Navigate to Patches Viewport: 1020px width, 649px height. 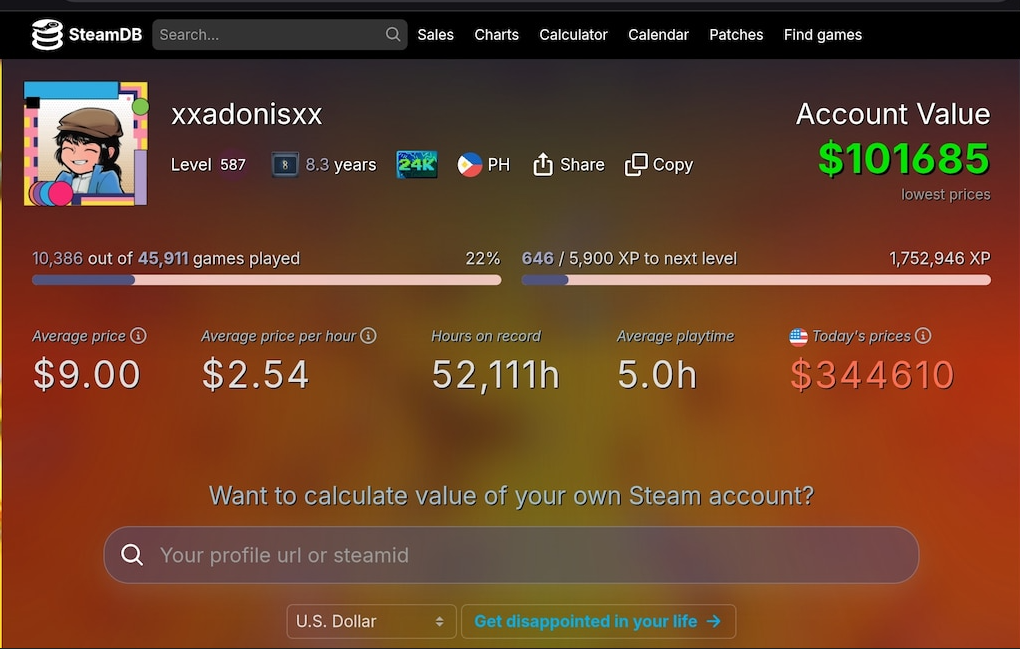736,34
